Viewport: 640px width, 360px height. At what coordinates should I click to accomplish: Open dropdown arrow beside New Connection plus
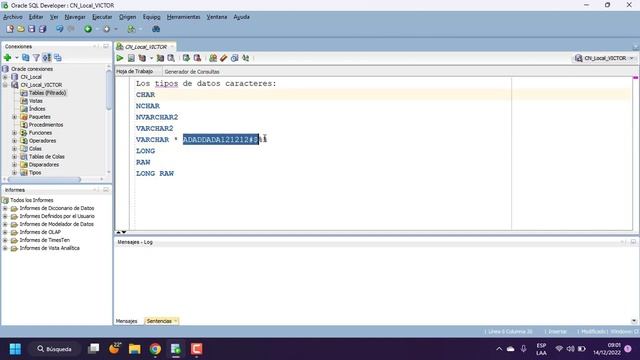(x=17, y=58)
